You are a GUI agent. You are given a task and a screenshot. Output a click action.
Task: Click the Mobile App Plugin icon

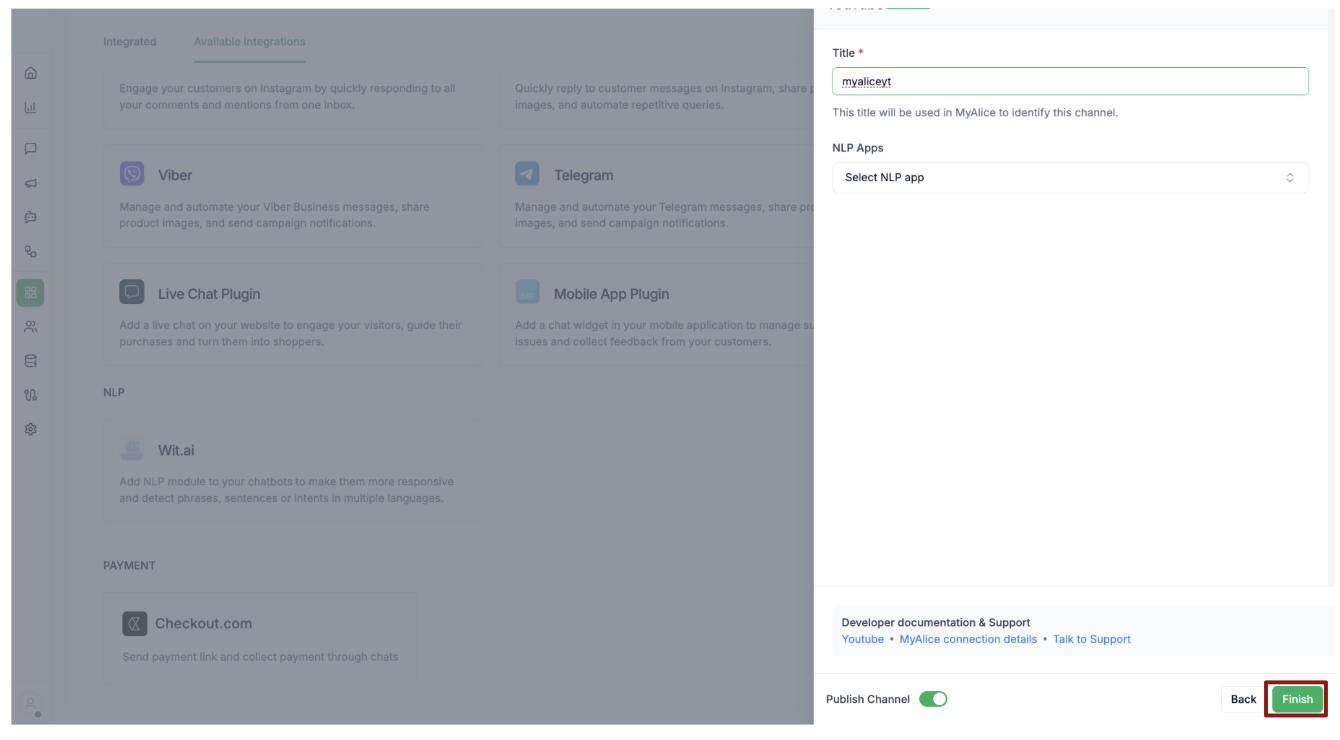coord(527,292)
